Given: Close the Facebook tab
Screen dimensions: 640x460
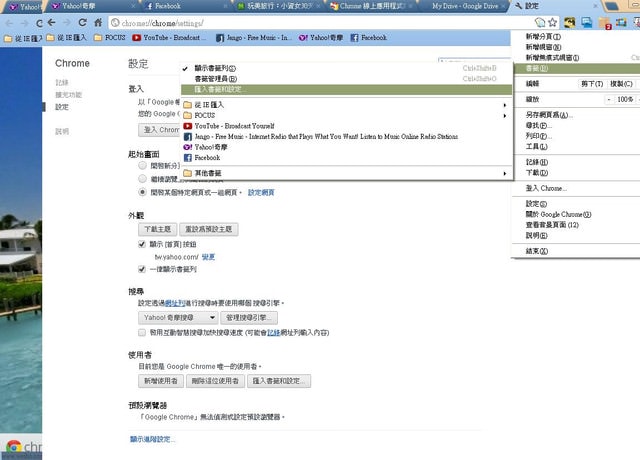Looking at the screenshot, I should [225, 6].
